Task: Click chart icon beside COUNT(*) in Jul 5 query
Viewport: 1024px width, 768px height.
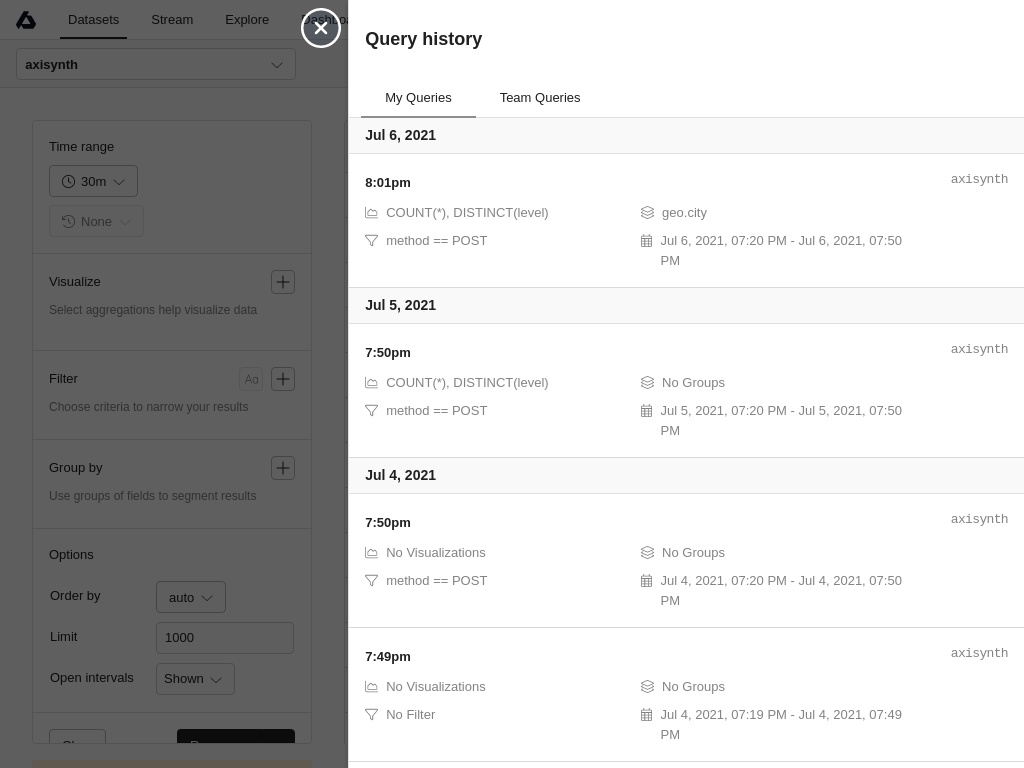Action: coord(372,383)
